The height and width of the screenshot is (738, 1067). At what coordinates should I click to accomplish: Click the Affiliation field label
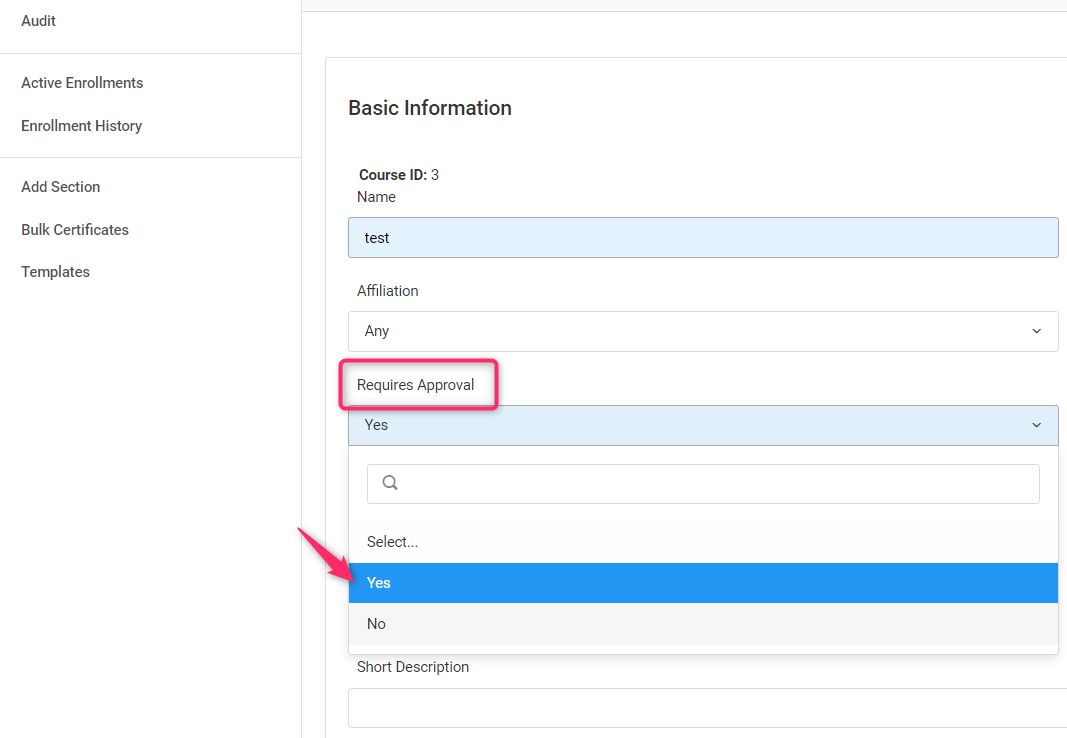(x=387, y=291)
